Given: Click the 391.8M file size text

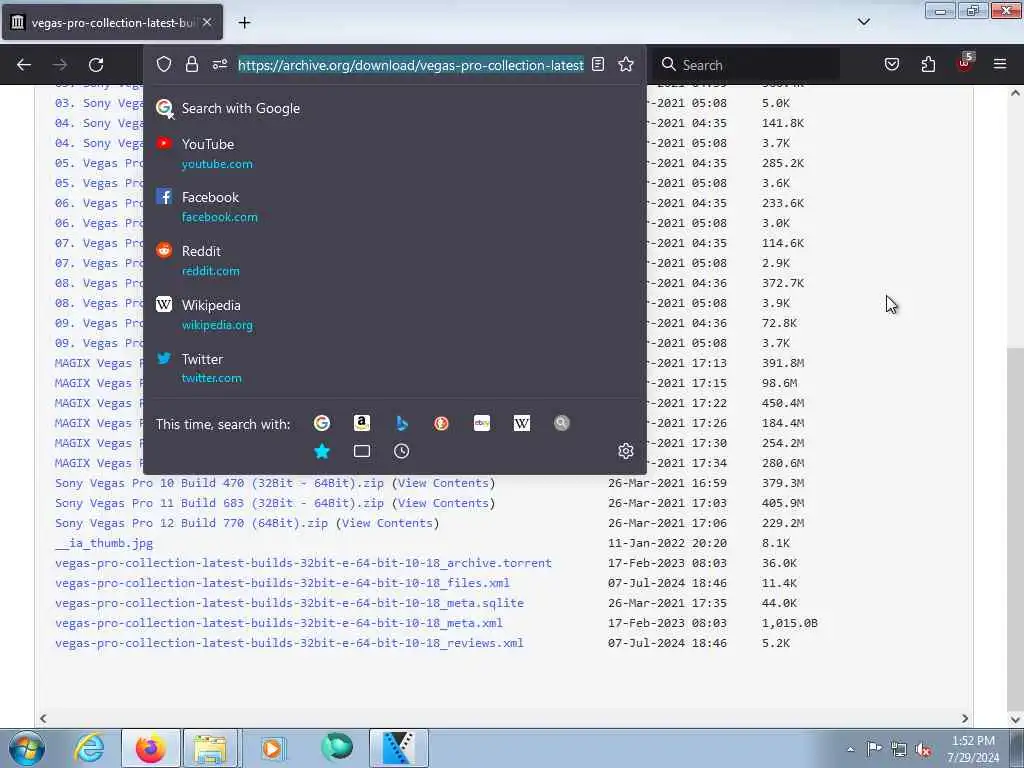Looking at the screenshot, I should click(x=783, y=363).
